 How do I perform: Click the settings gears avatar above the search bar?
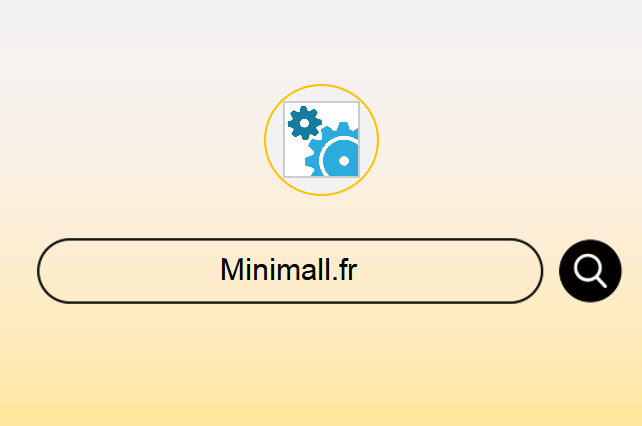(321, 140)
